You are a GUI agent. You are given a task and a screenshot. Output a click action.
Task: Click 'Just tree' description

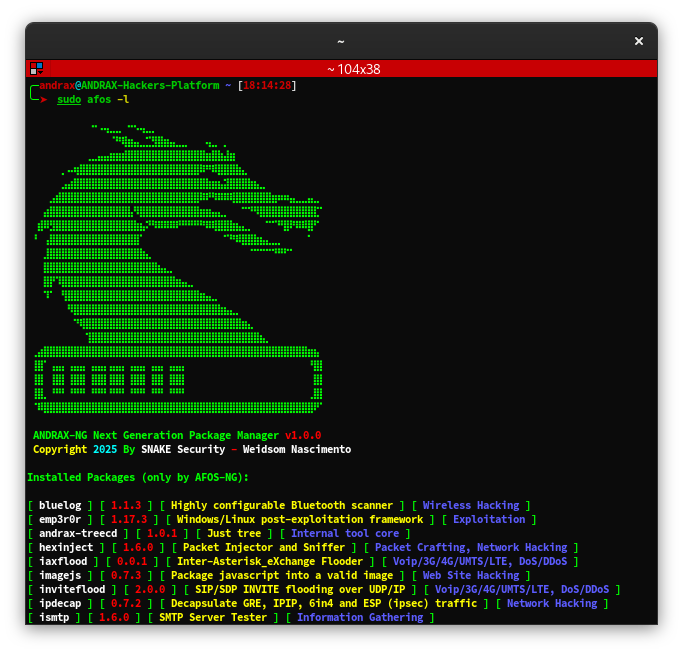234,533
